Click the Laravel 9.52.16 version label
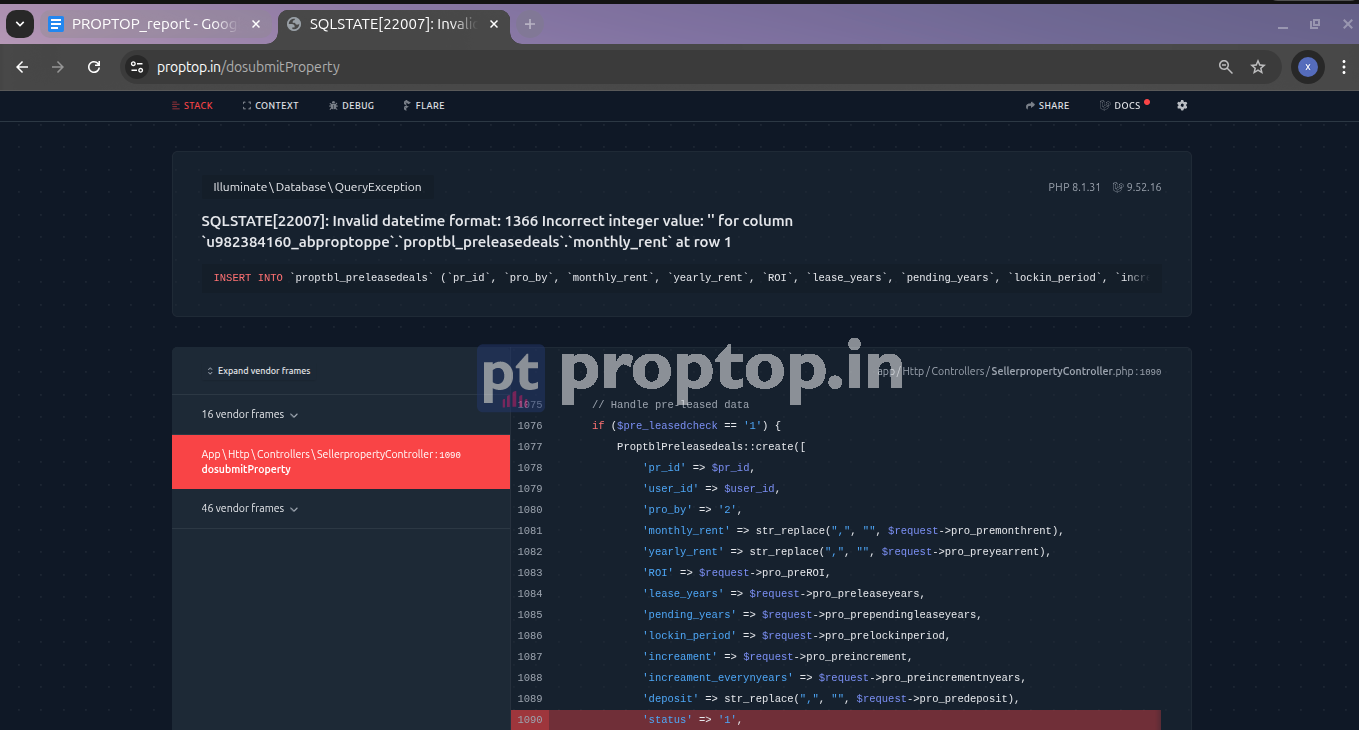This screenshot has height=730, width=1359. point(1137,187)
